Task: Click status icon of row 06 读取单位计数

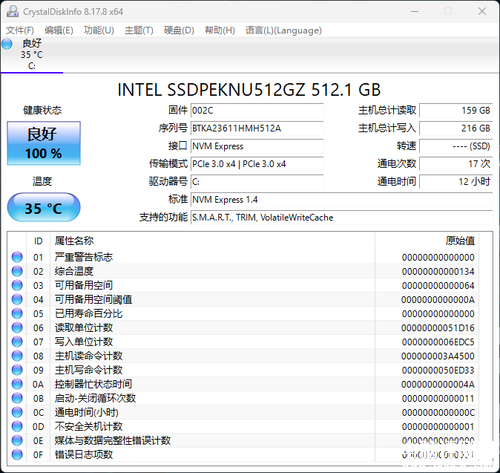Action: tap(17, 328)
